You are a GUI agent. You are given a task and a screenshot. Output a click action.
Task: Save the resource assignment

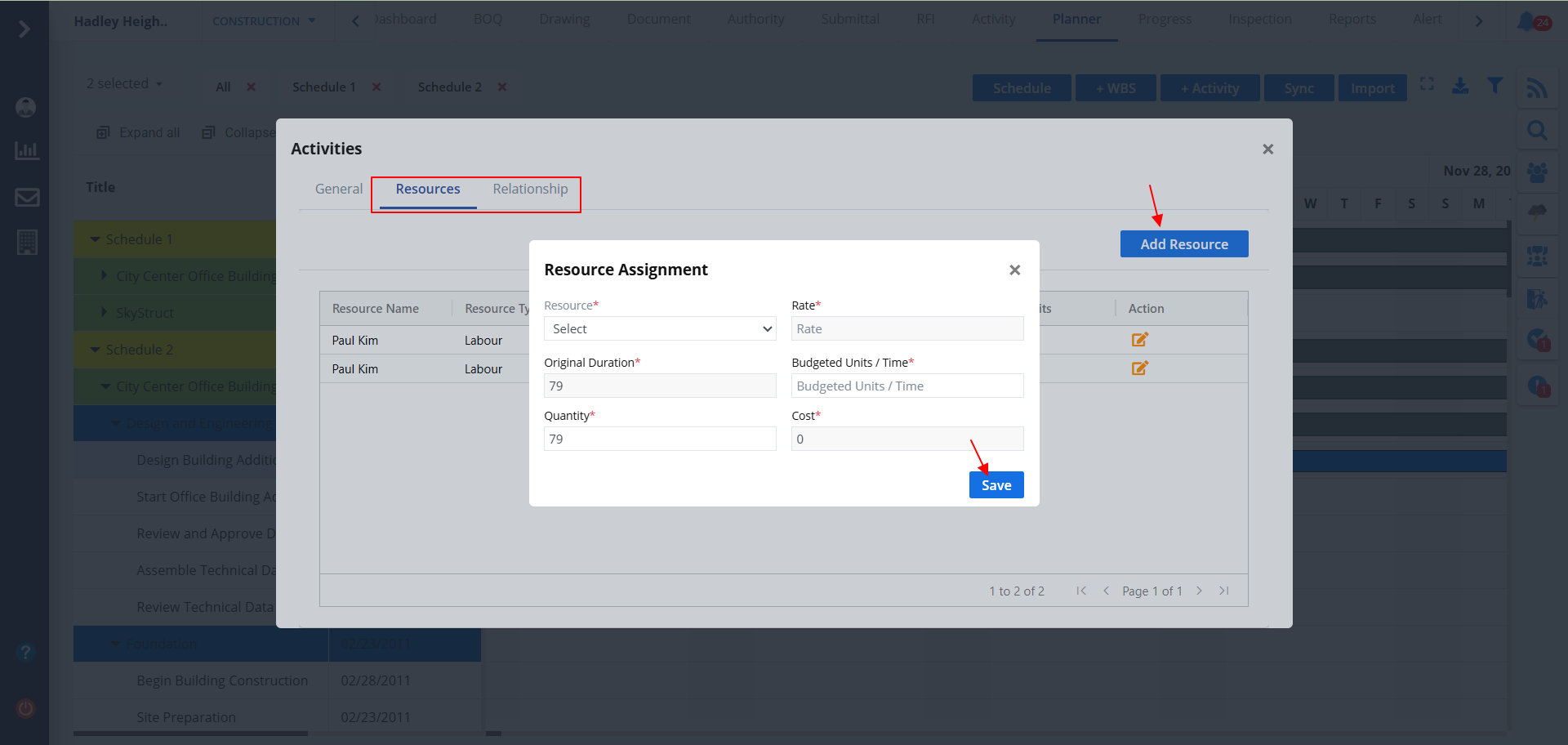click(996, 485)
